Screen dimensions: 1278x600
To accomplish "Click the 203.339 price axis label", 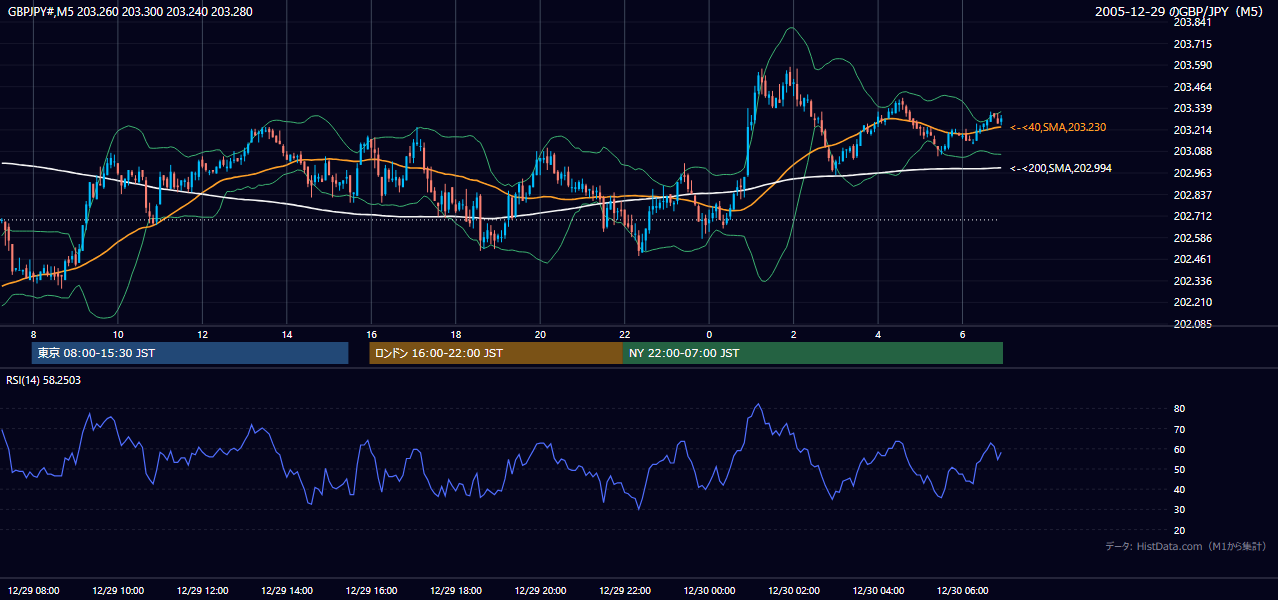I will [1192, 108].
